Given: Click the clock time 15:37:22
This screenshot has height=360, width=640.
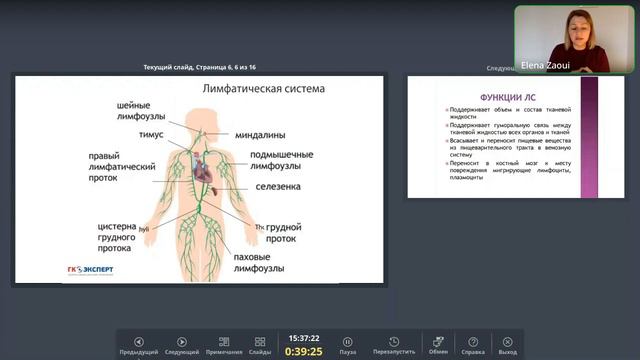Looking at the screenshot, I should pos(304,338).
